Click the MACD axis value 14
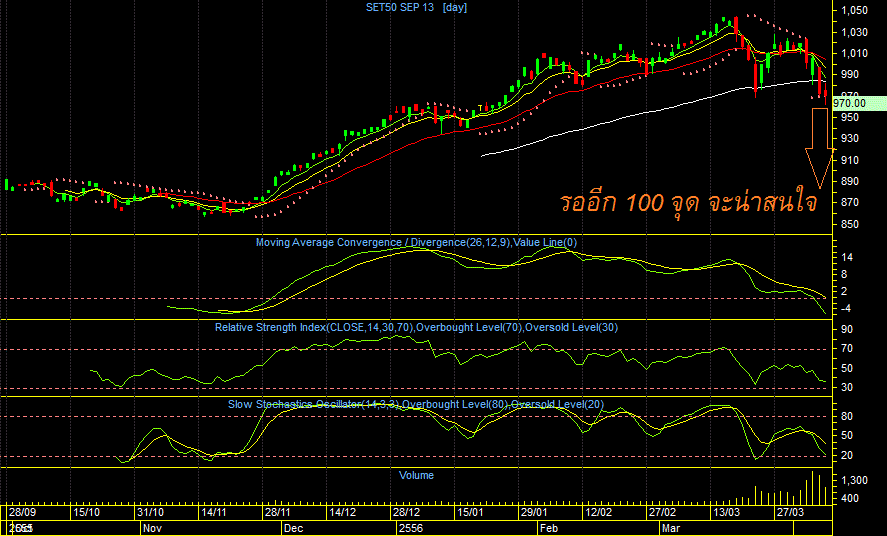The height and width of the screenshot is (536, 887). pos(847,258)
